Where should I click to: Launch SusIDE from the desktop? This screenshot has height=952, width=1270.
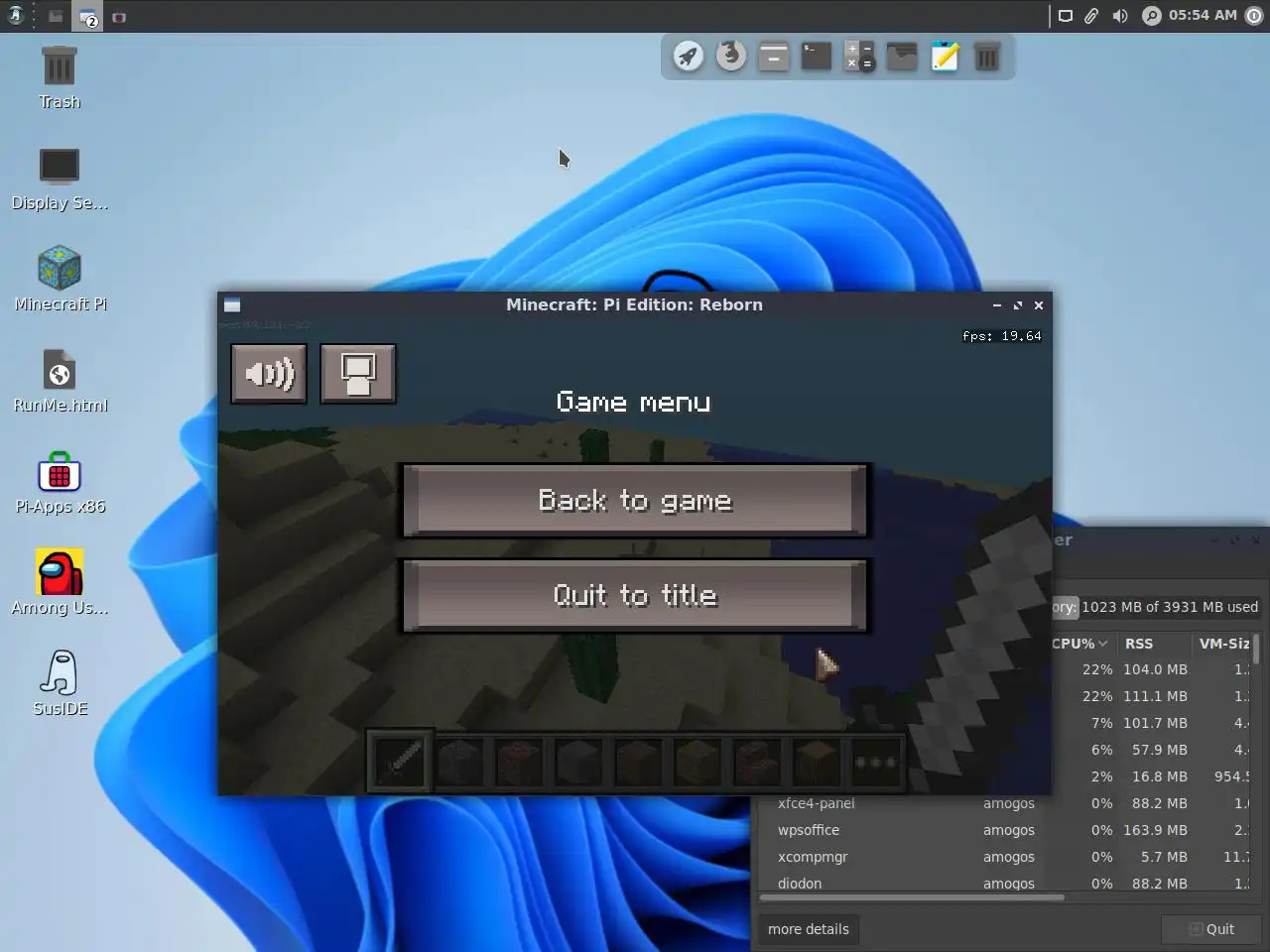click(60, 684)
